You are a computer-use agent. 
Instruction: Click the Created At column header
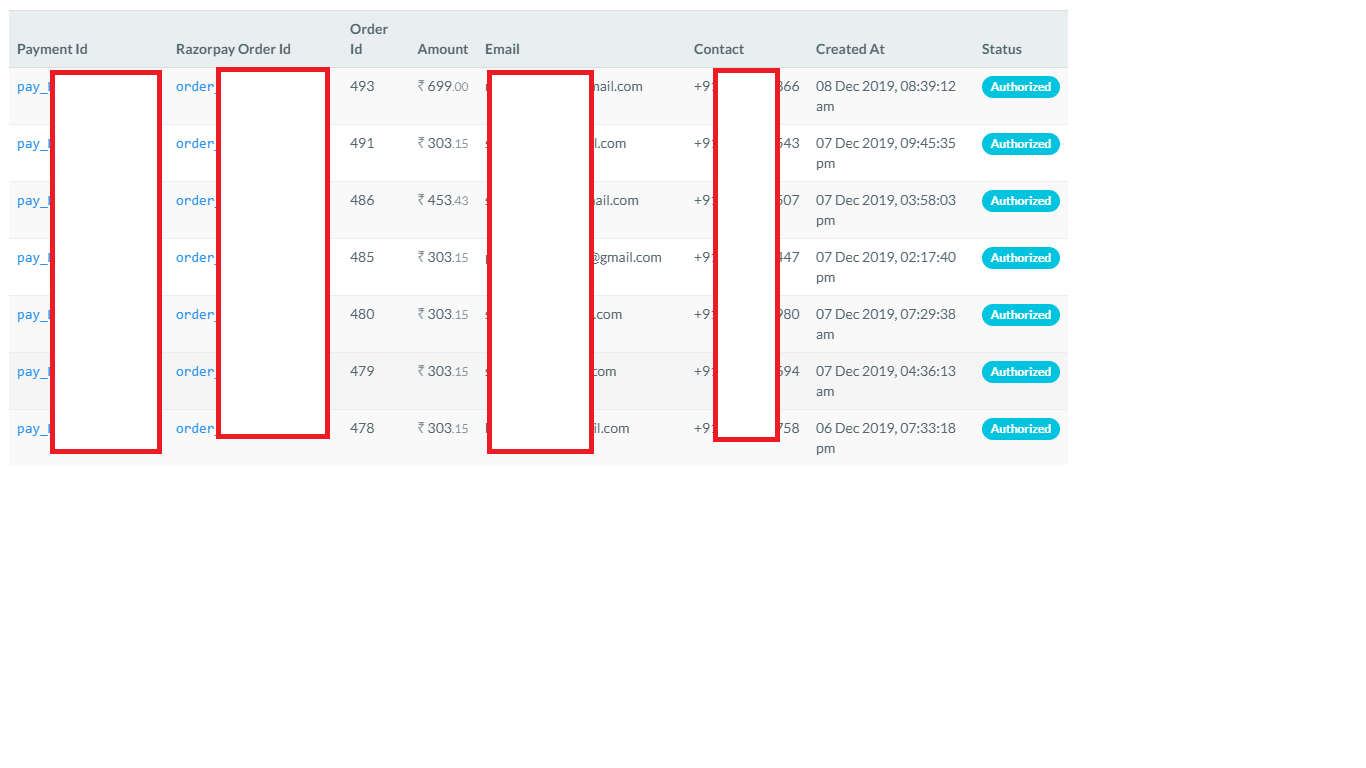850,48
